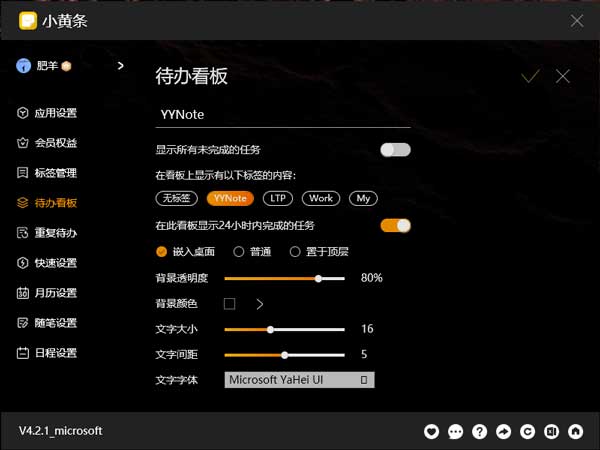Click the circular refresh icon
600x450 pixels.
pos(527,432)
